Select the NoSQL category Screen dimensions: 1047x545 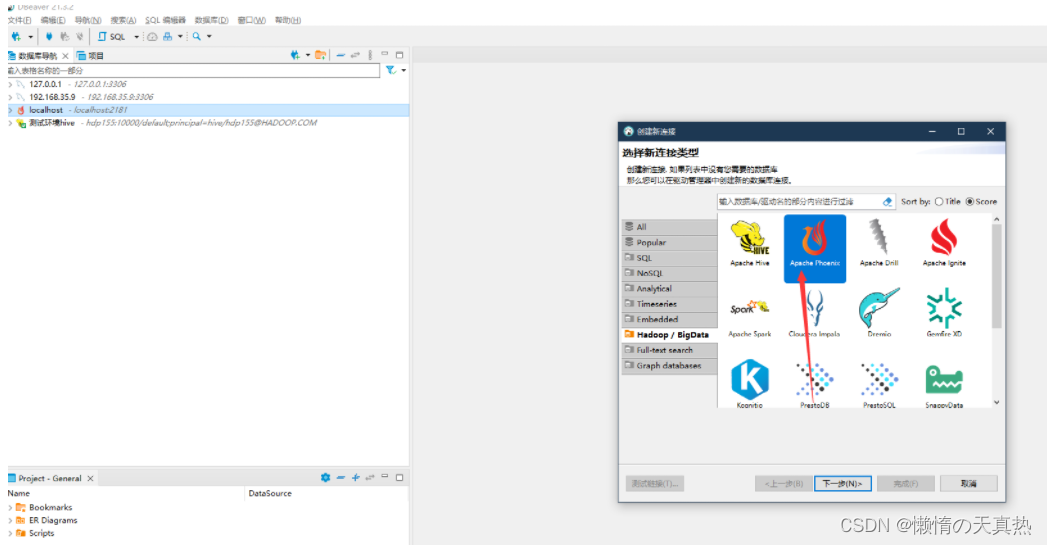pos(669,273)
